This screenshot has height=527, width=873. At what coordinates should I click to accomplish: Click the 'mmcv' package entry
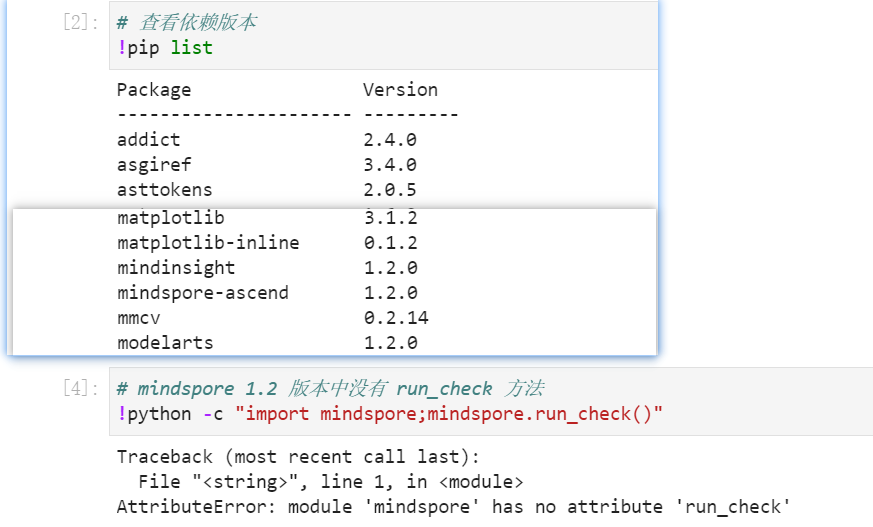(139, 318)
